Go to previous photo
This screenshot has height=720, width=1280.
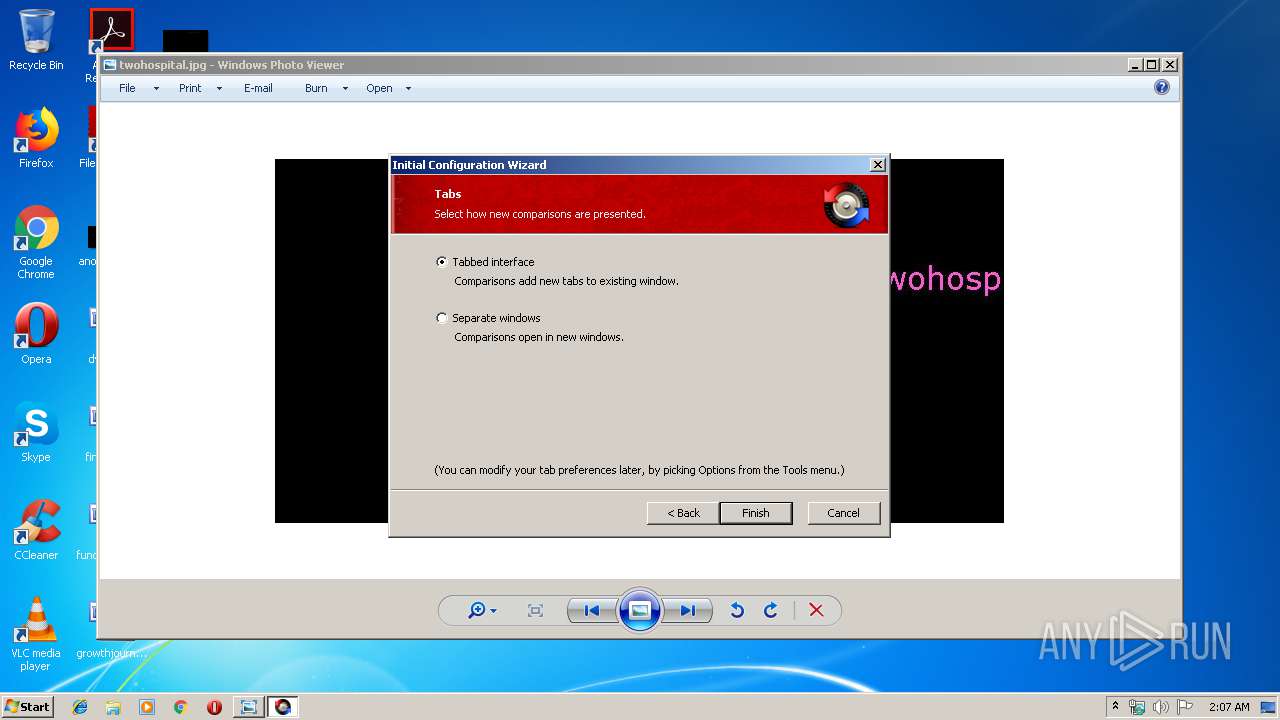592,610
